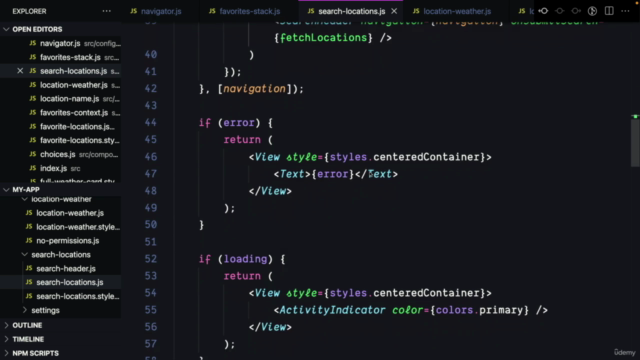Open favorites-stack.js in Open Editors
The width and height of the screenshot is (640, 360).
tap(60, 57)
